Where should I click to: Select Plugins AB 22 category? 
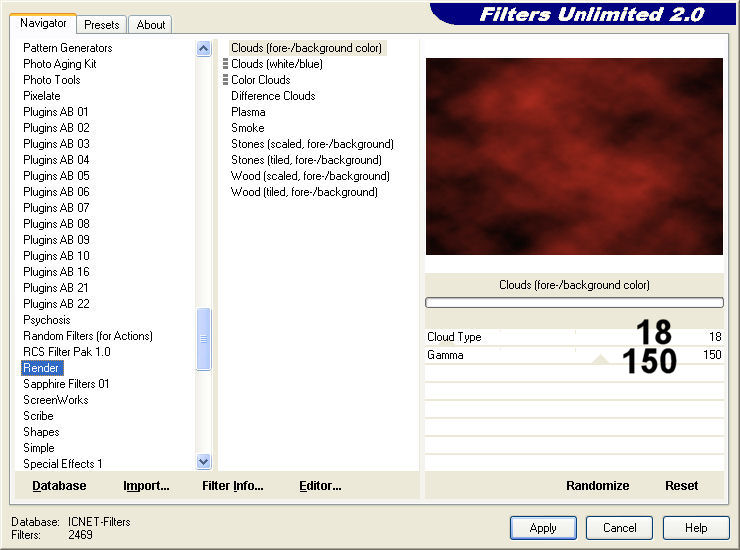tap(56, 304)
